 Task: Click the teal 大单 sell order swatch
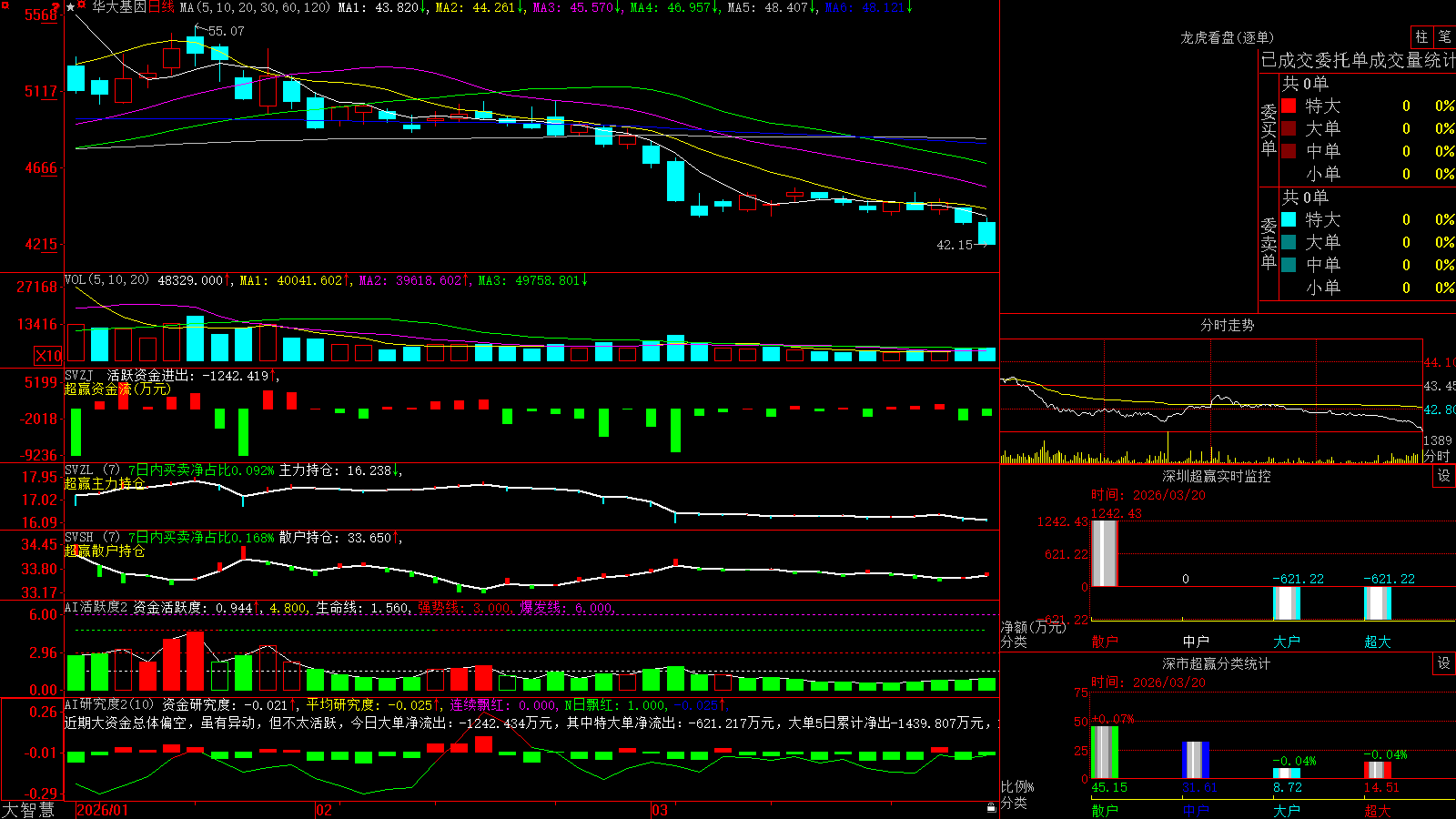pyautogui.click(x=1289, y=242)
